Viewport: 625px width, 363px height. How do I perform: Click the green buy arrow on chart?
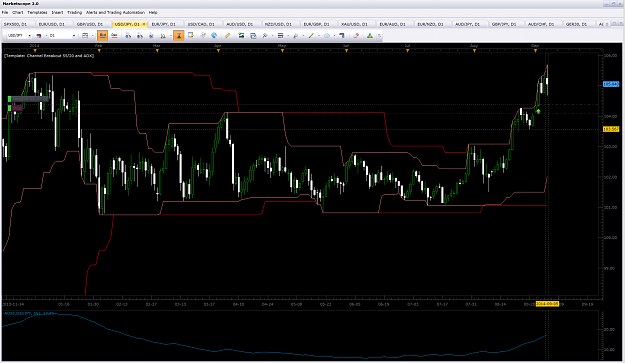[x=539, y=111]
